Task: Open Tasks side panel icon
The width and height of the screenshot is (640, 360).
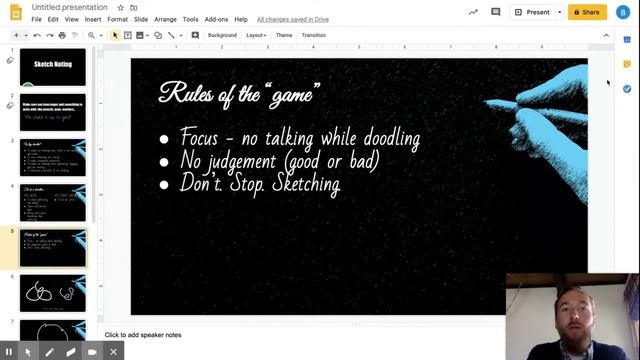Action: point(627,89)
